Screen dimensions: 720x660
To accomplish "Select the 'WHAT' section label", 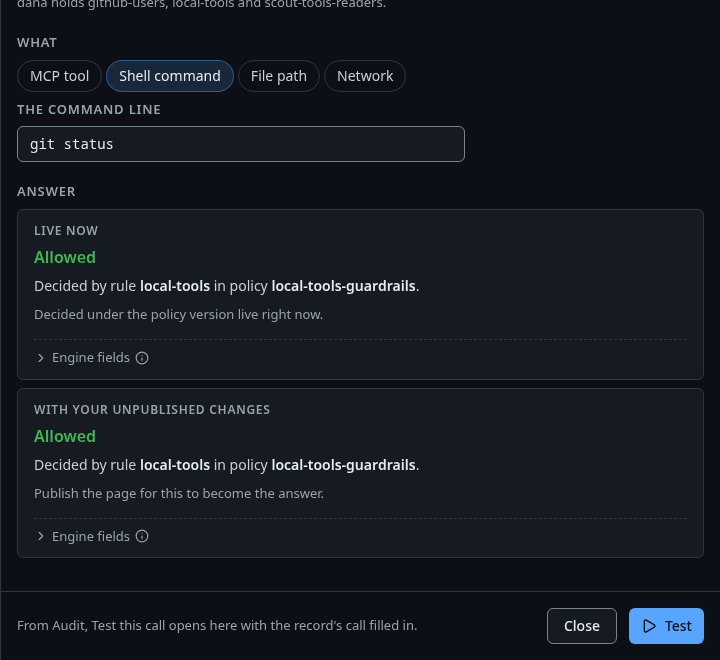I will click(x=37, y=43).
